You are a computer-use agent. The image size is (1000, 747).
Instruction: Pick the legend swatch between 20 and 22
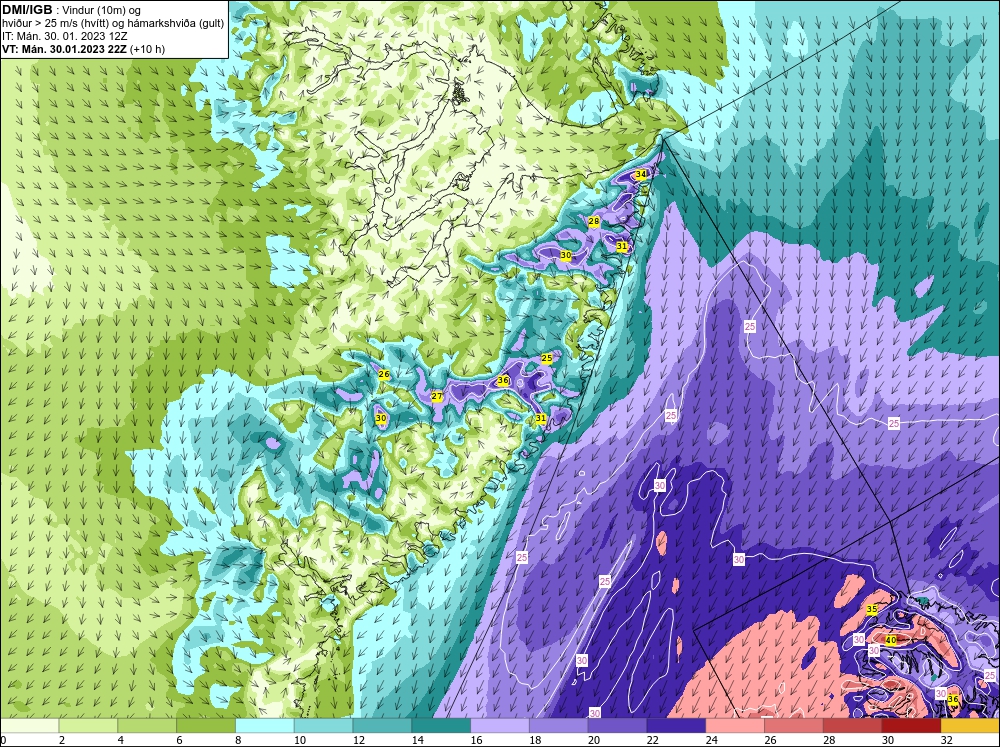pyautogui.click(x=617, y=725)
